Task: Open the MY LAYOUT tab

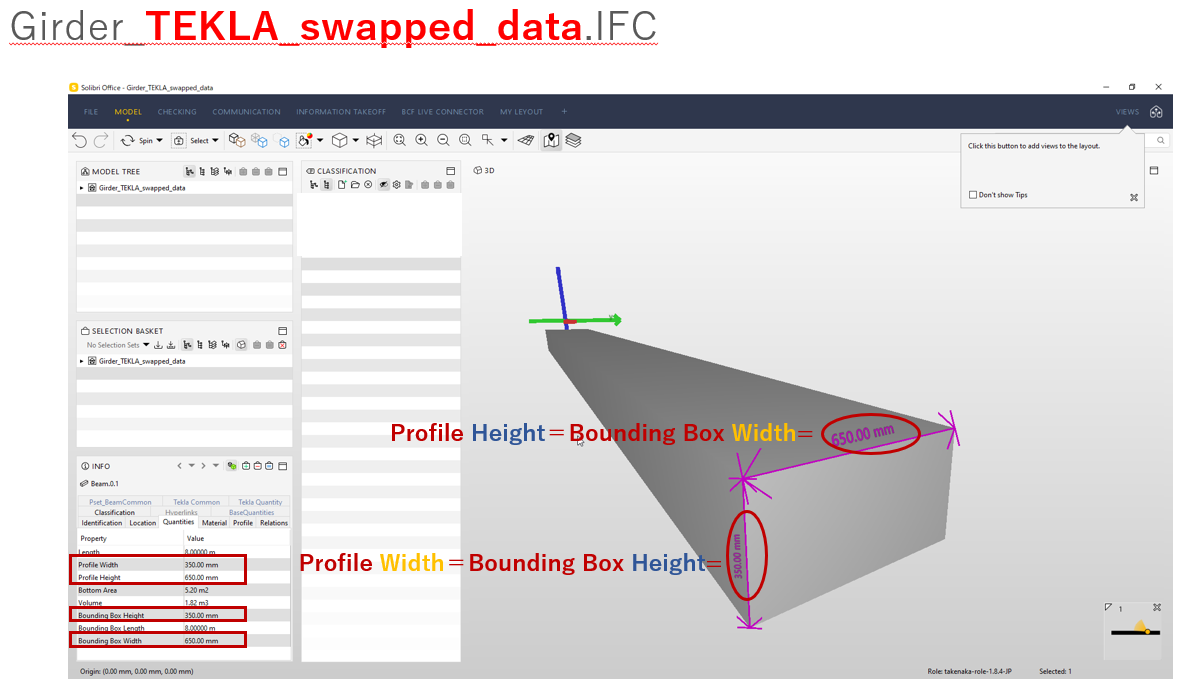Action: [x=521, y=112]
